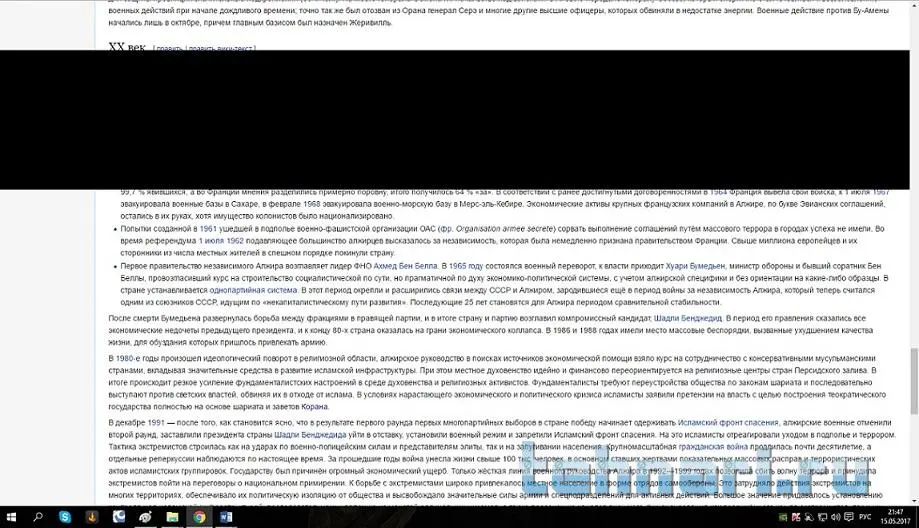Screen dimensions: 919x528
Task: Open the гражданская война link
Action: [x=713, y=447]
